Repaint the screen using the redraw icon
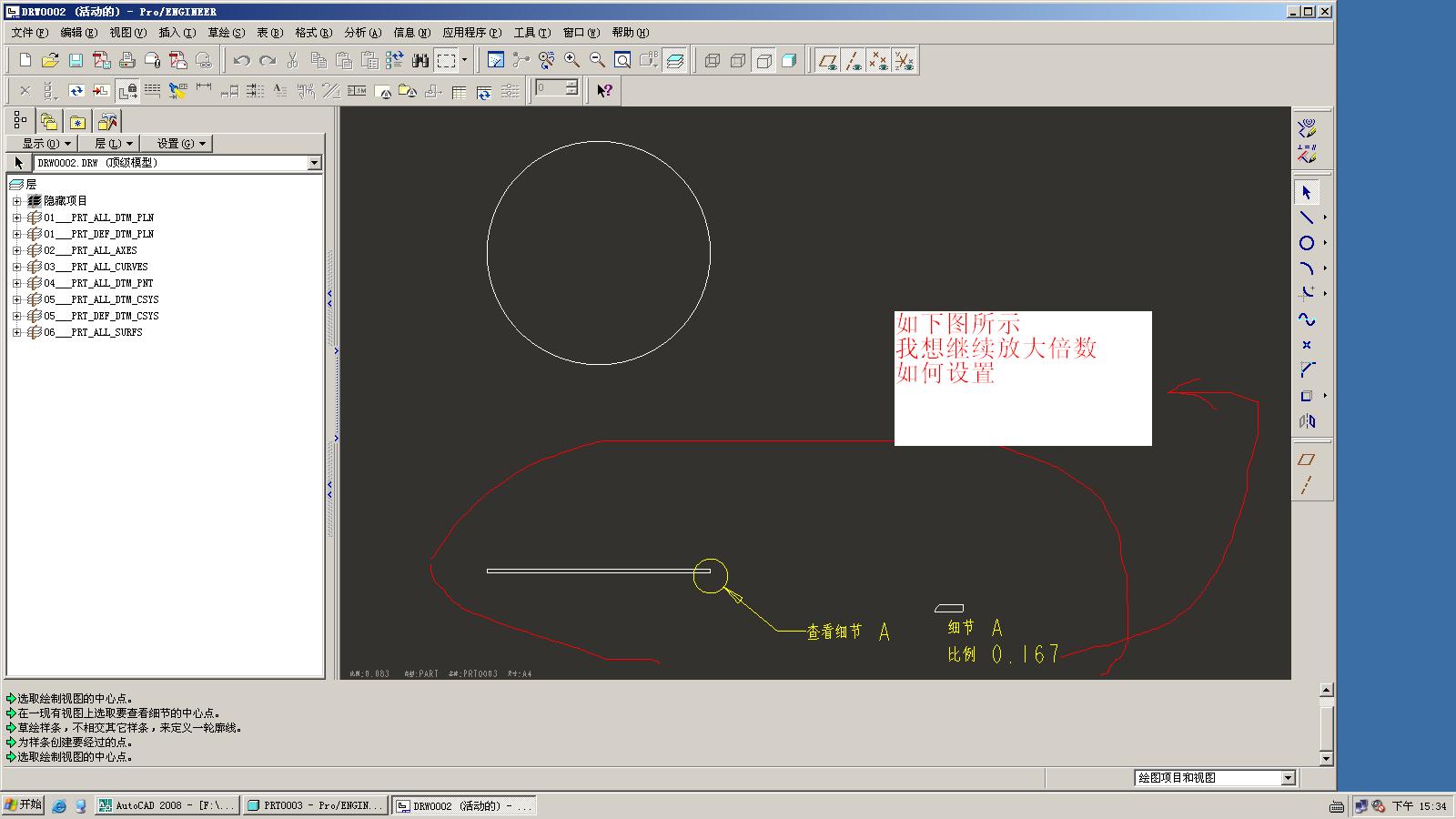The width and height of the screenshot is (1456, 819). click(x=496, y=61)
